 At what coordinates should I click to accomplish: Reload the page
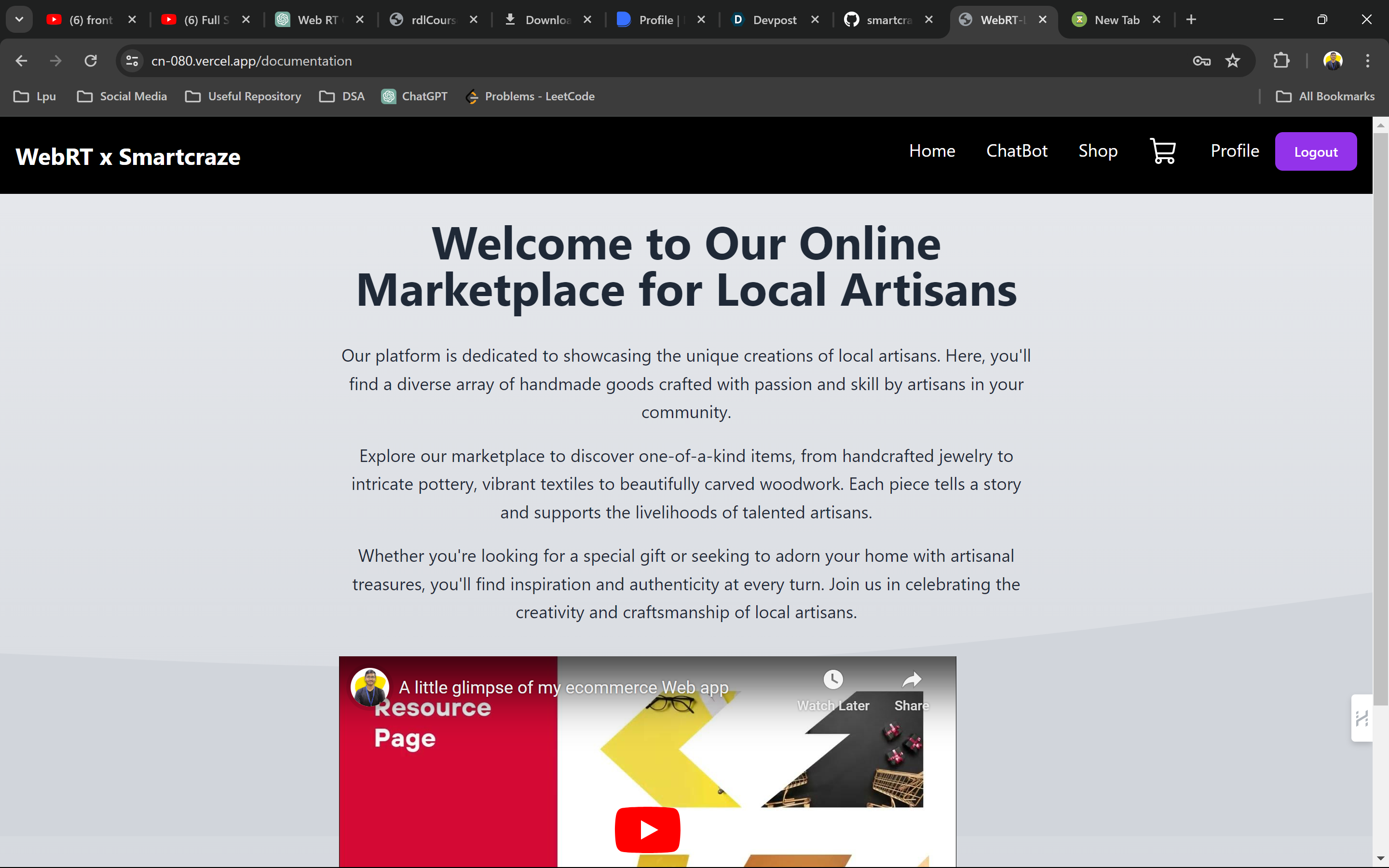click(x=91, y=61)
